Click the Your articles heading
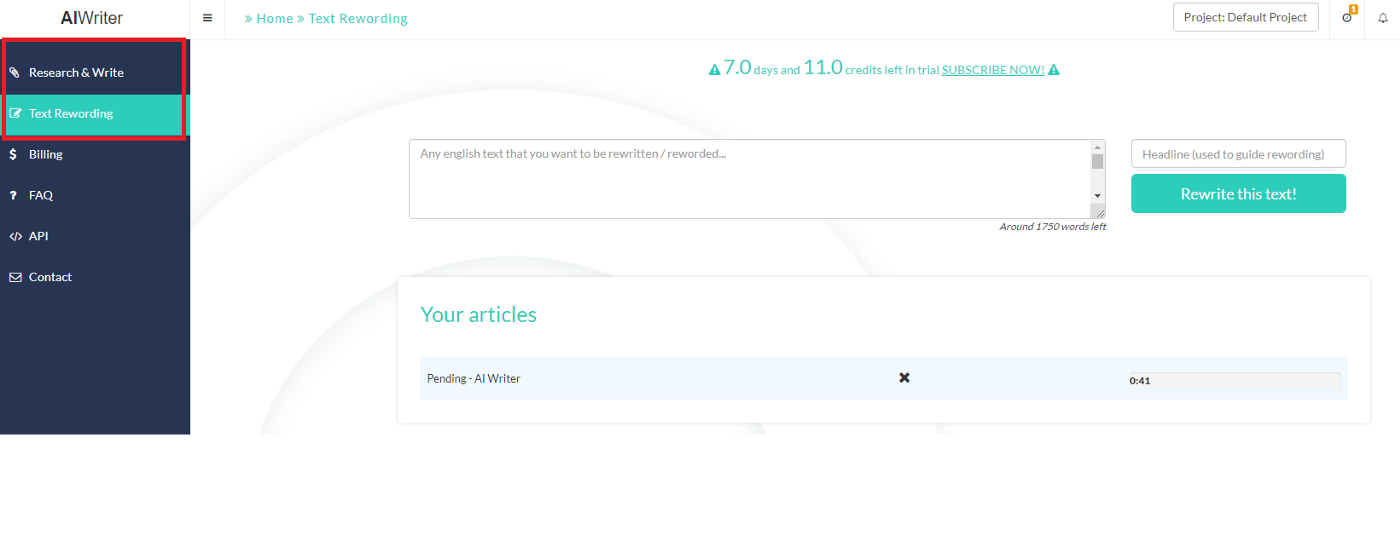 (478, 314)
